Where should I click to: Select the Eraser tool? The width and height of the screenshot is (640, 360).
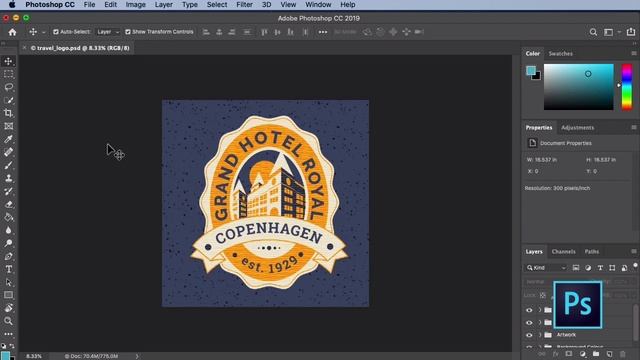pyautogui.click(x=8, y=204)
